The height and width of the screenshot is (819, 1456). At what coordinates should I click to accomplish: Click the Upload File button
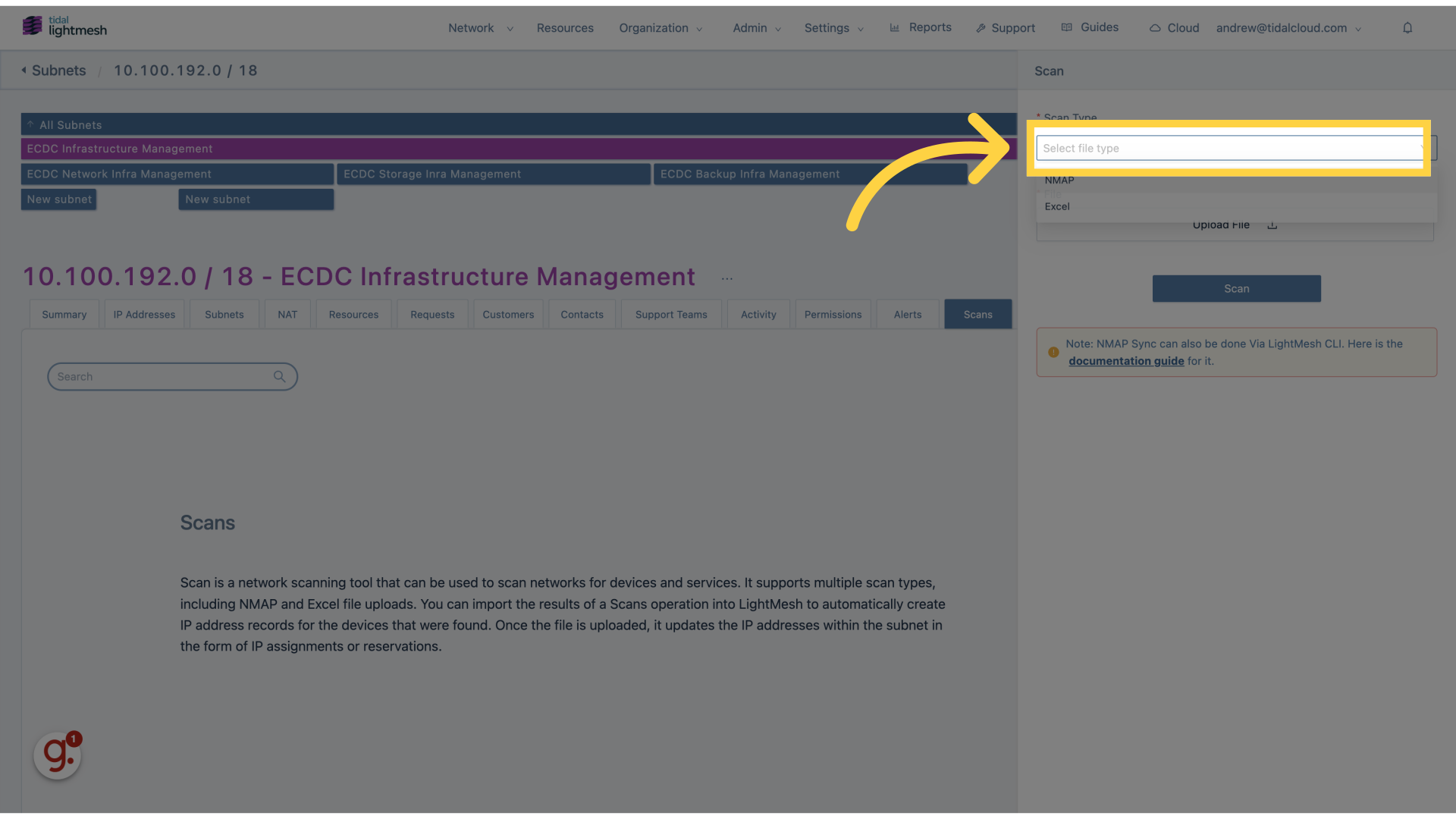[1235, 225]
